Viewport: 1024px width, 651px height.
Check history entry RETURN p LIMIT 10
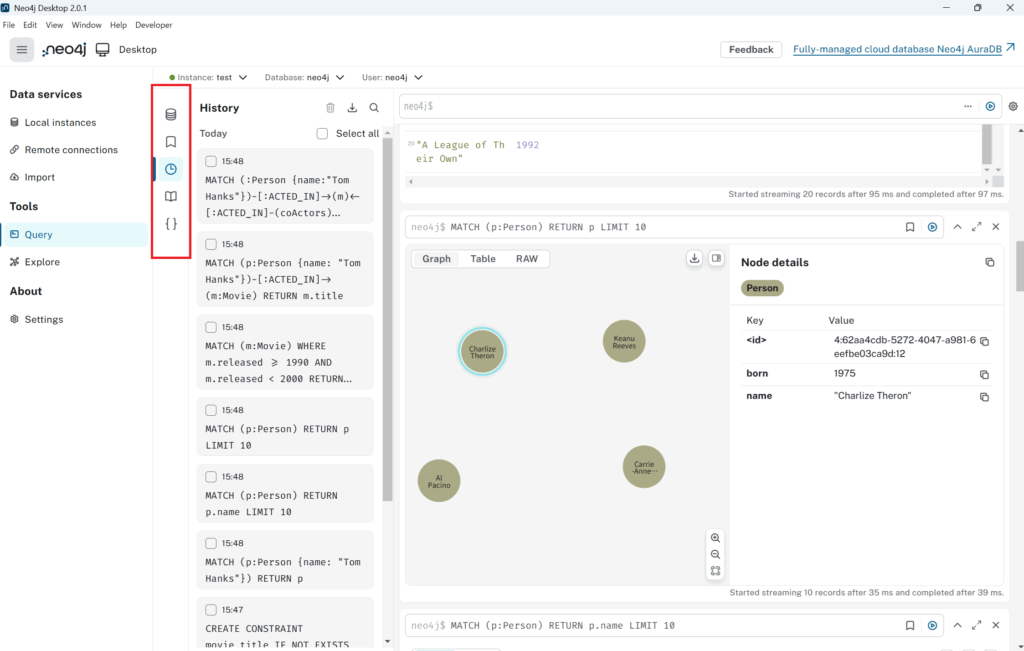point(211,410)
